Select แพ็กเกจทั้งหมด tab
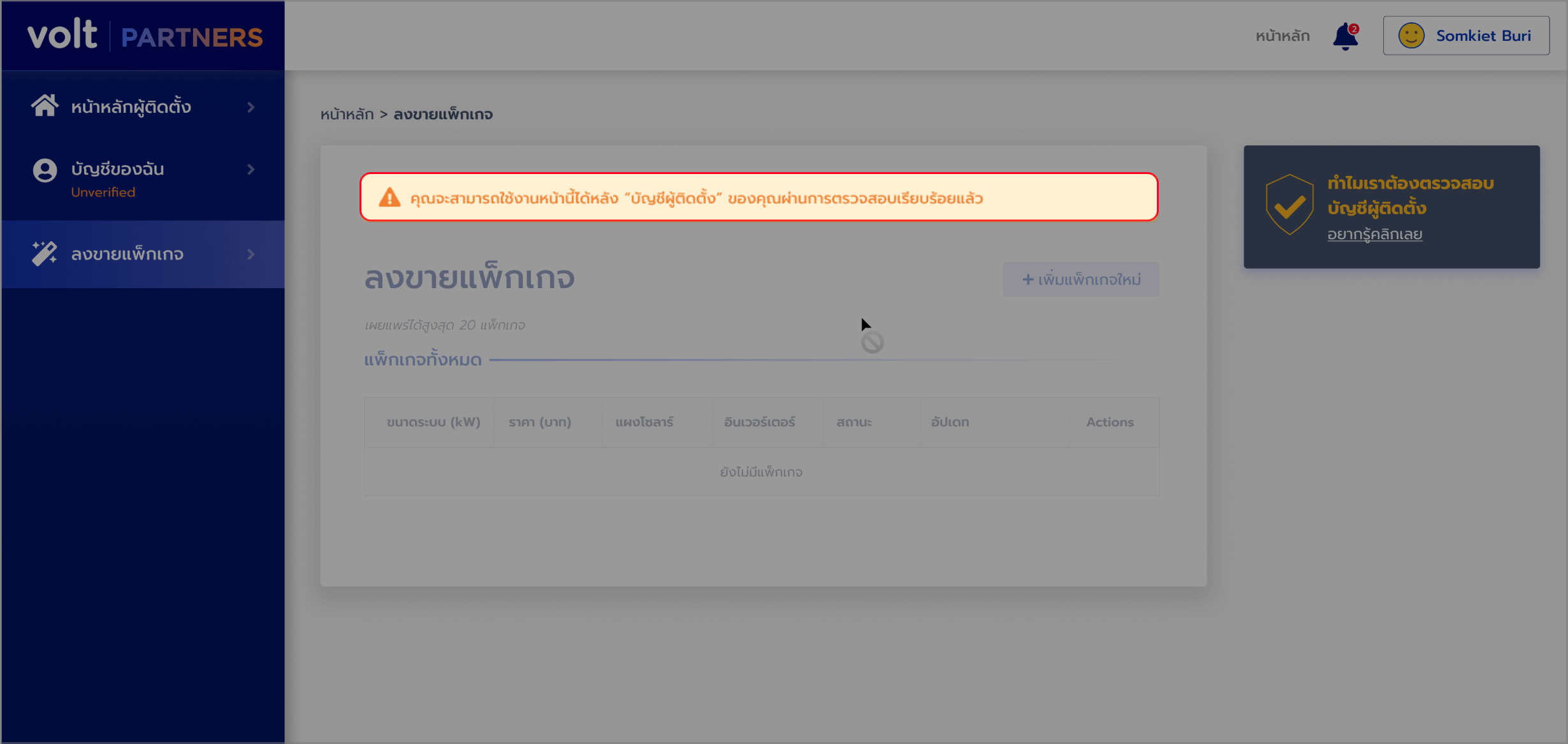This screenshot has height=744, width=1568. [x=423, y=359]
